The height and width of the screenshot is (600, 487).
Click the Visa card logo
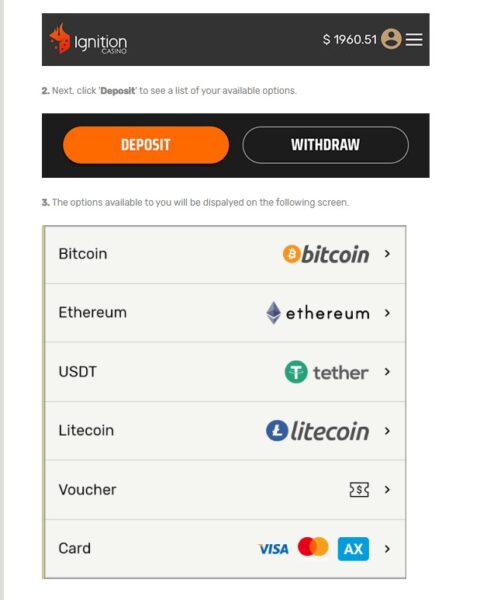pos(274,549)
